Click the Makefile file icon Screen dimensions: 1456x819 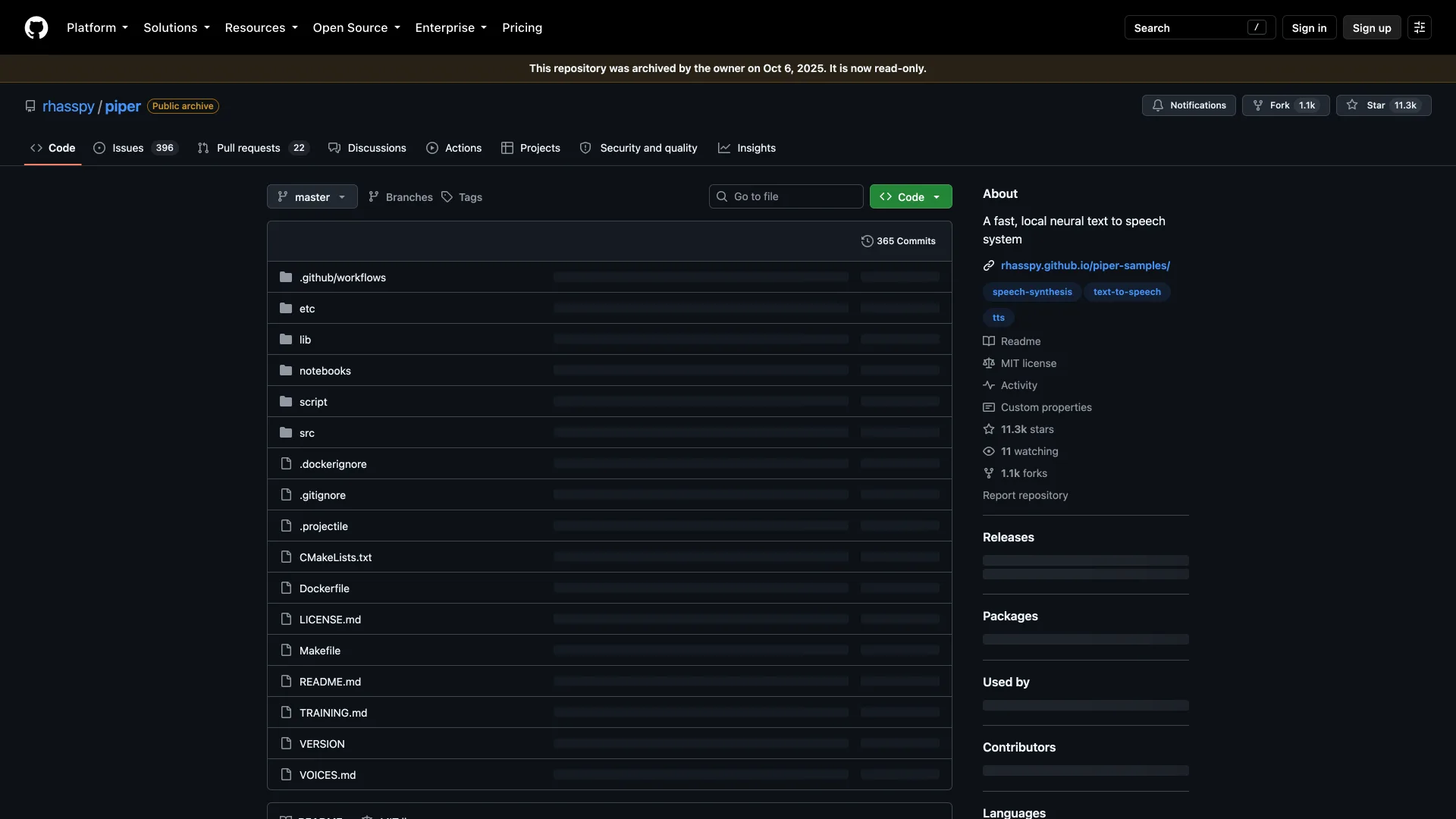point(286,651)
